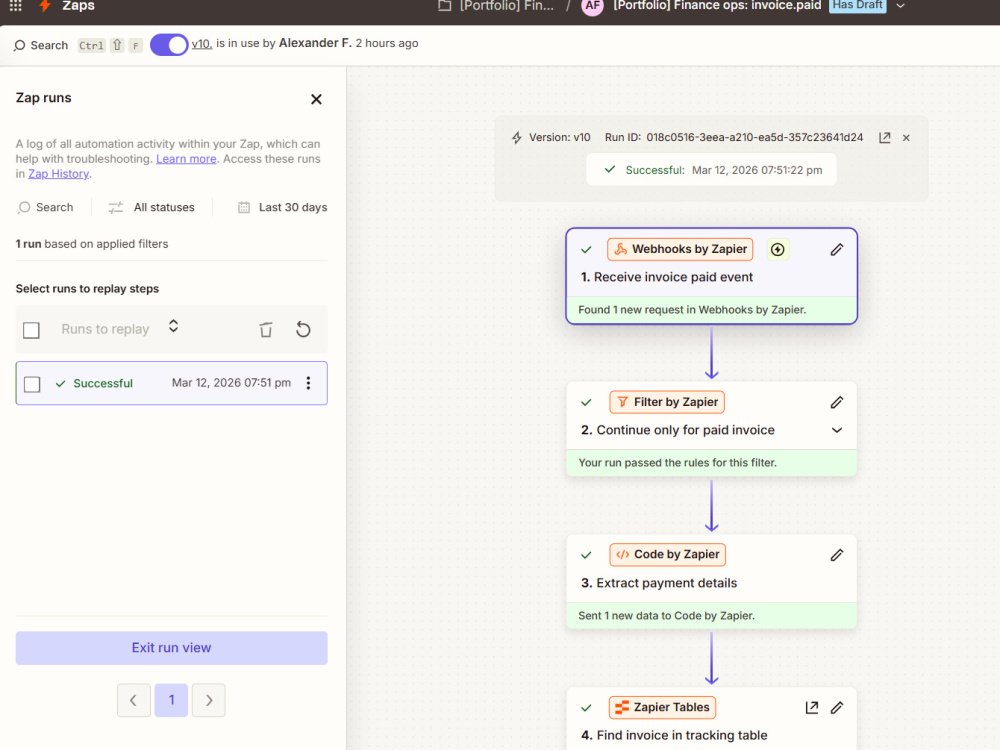The width and height of the screenshot is (1000, 750).
Task: Click the Version v10 lightning icon
Action: (517, 138)
